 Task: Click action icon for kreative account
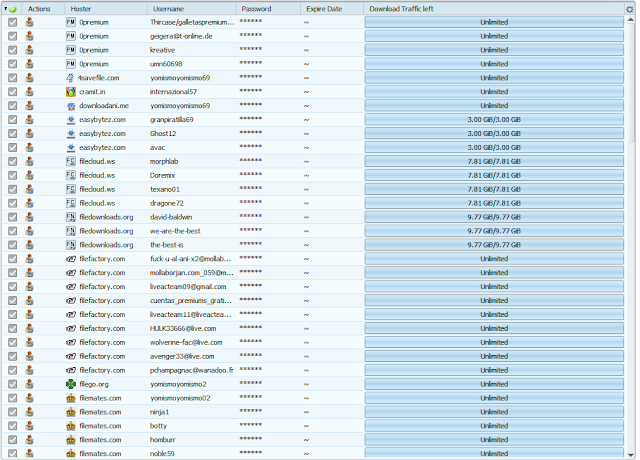pyautogui.click(x=29, y=50)
